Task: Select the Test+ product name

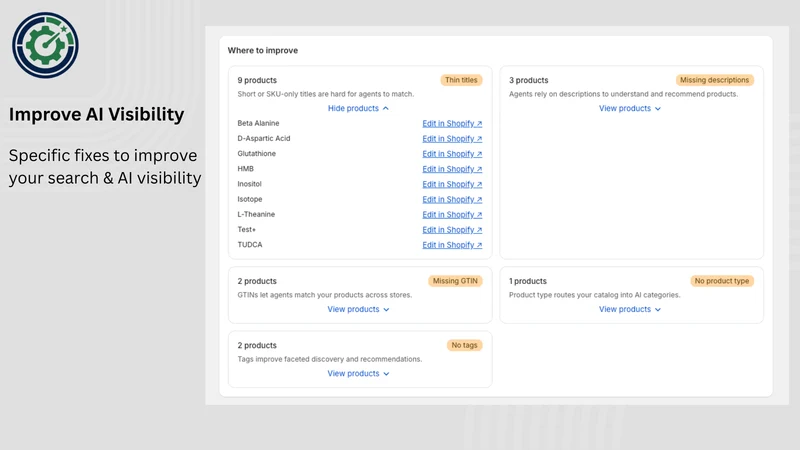Action: (246, 230)
